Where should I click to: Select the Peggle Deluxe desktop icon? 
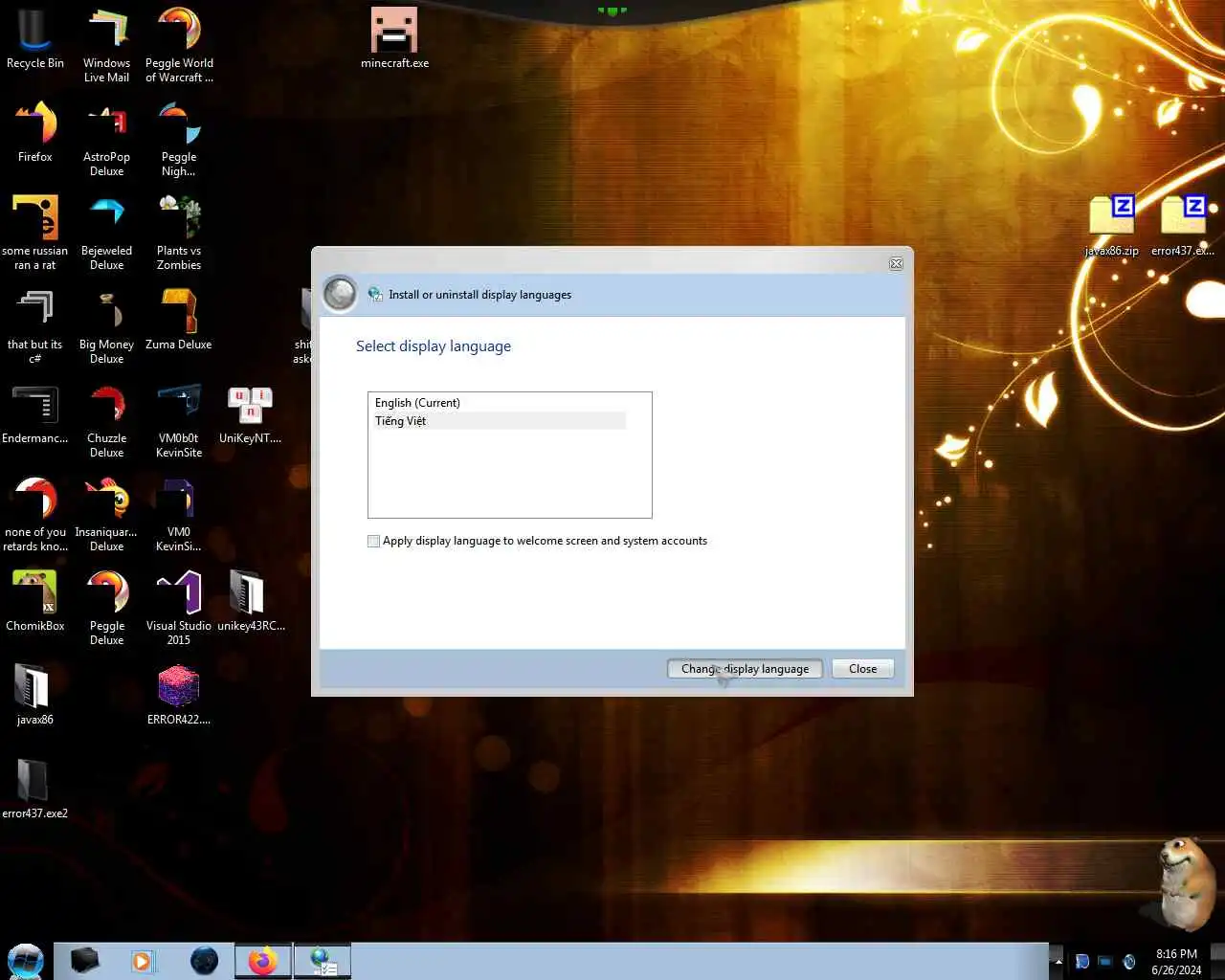click(106, 609)
